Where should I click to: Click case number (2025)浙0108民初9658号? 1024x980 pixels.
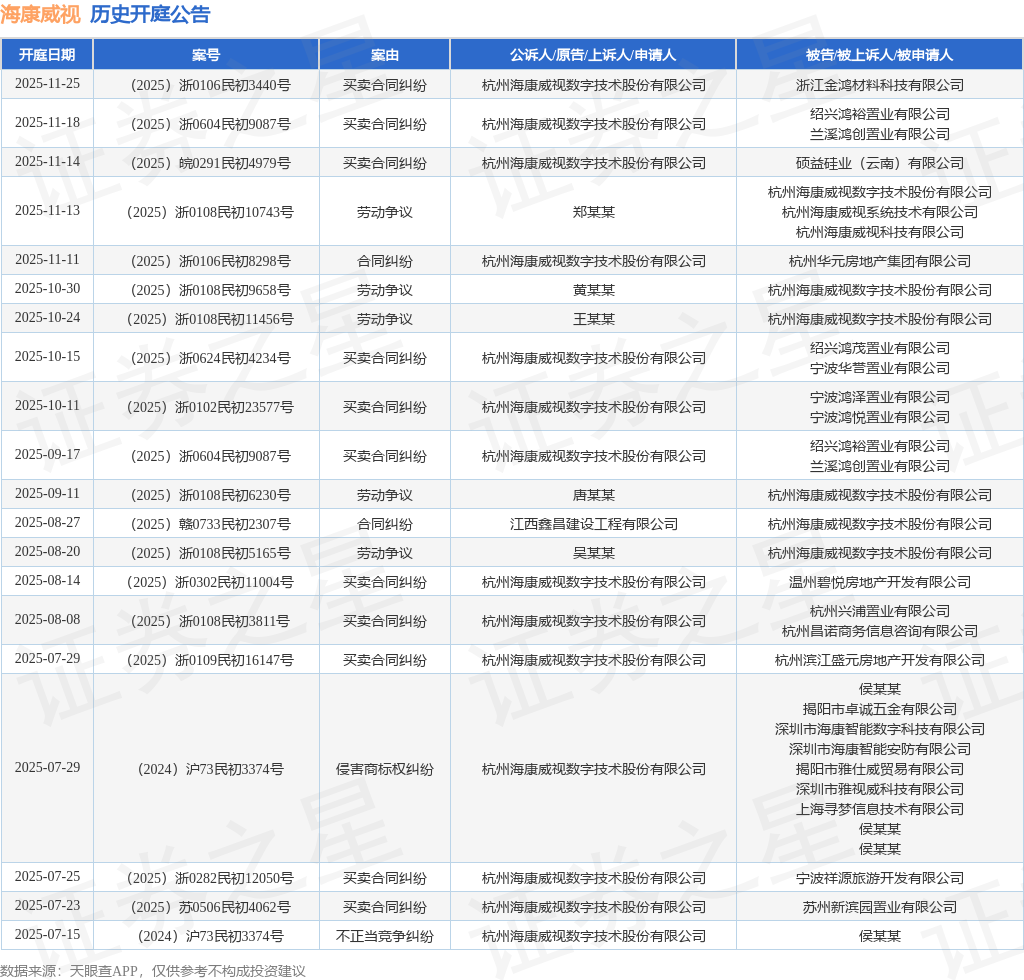210,290
